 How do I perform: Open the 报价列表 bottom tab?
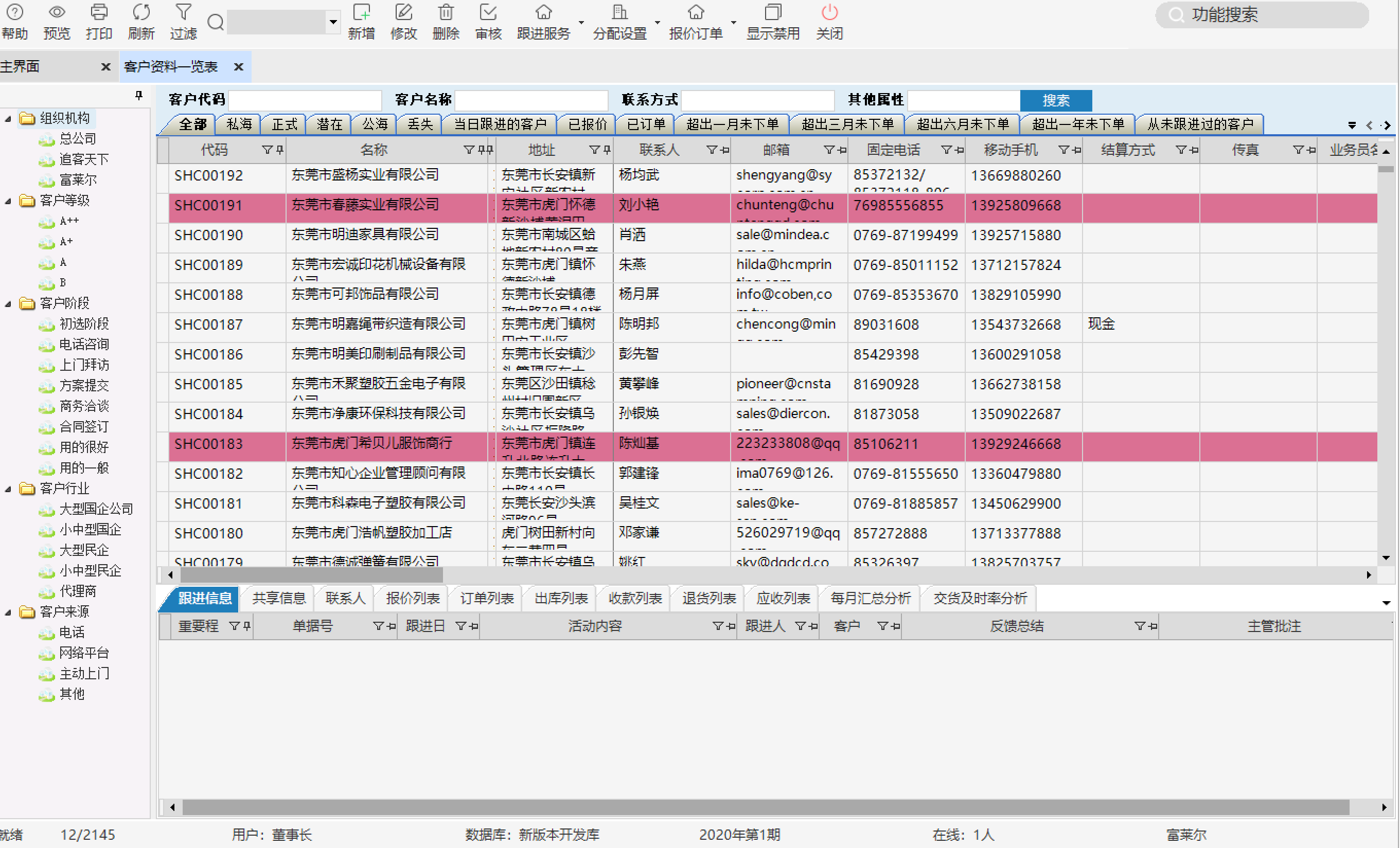pos(413,598)
